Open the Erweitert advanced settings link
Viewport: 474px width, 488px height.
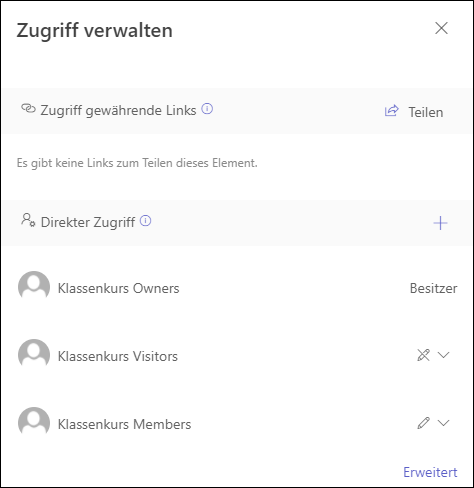(x=430, y=472)
